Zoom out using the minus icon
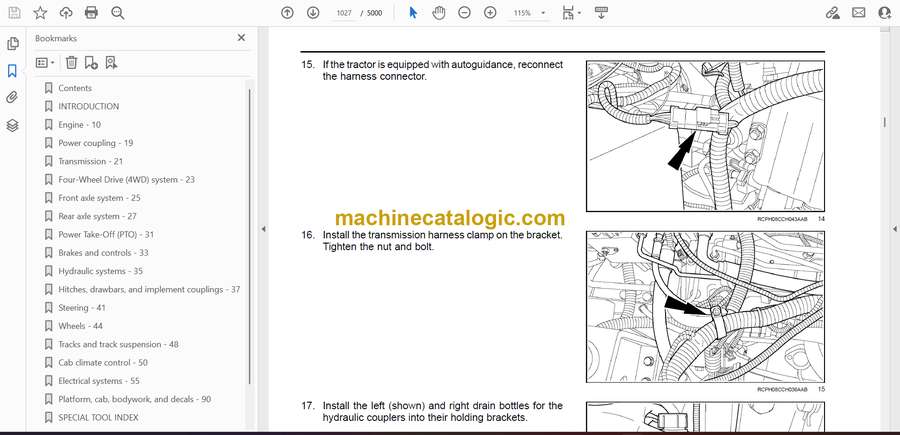 464,13
